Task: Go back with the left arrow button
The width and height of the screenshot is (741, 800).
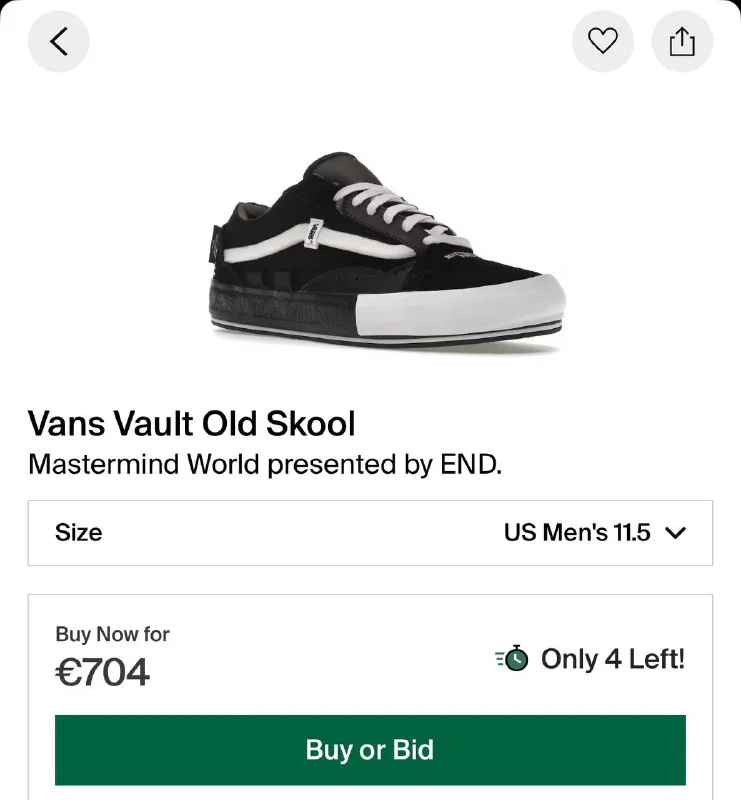Action: click(x=58, y=41)
